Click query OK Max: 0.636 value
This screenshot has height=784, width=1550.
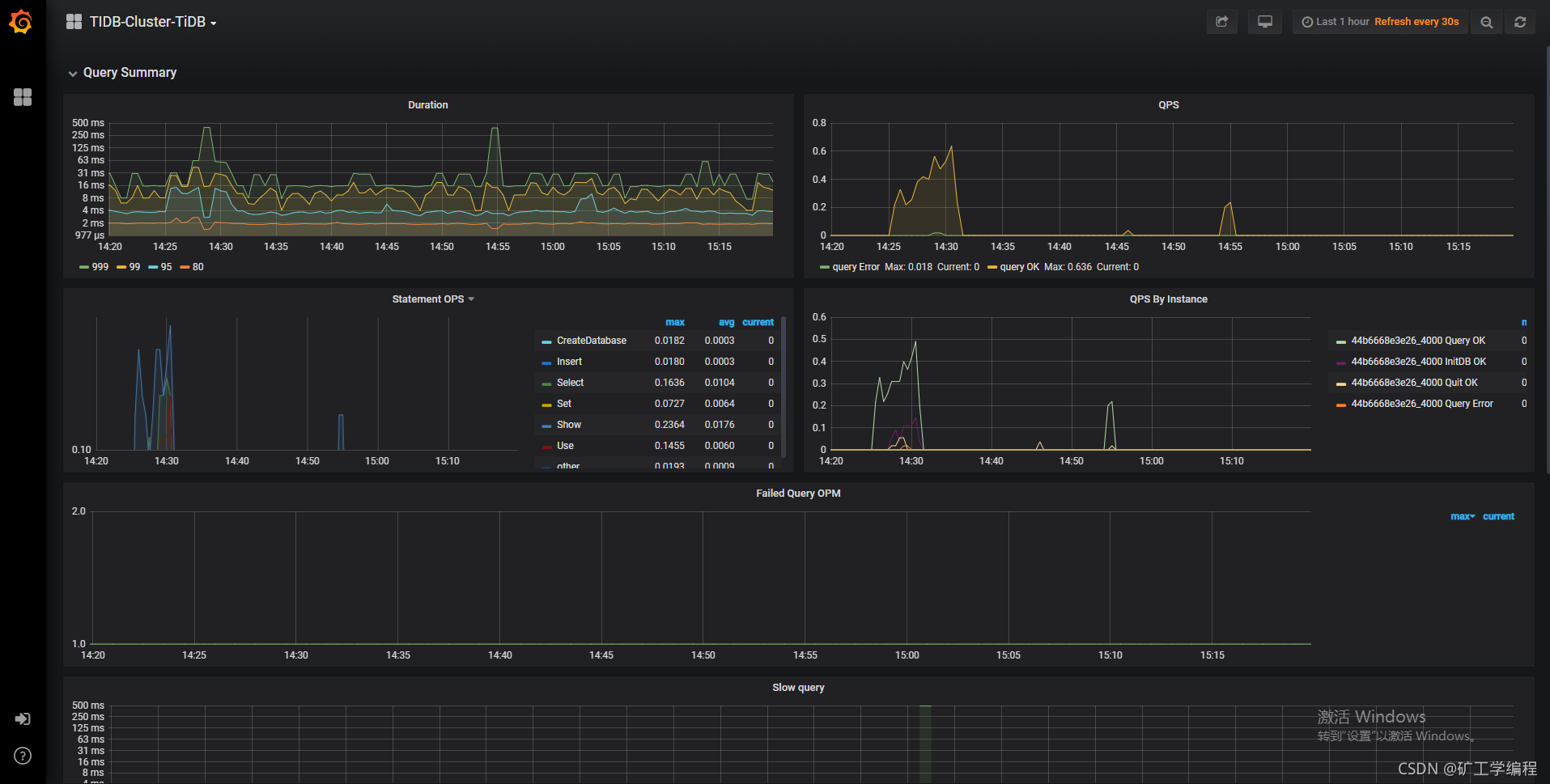point(1068,267)
